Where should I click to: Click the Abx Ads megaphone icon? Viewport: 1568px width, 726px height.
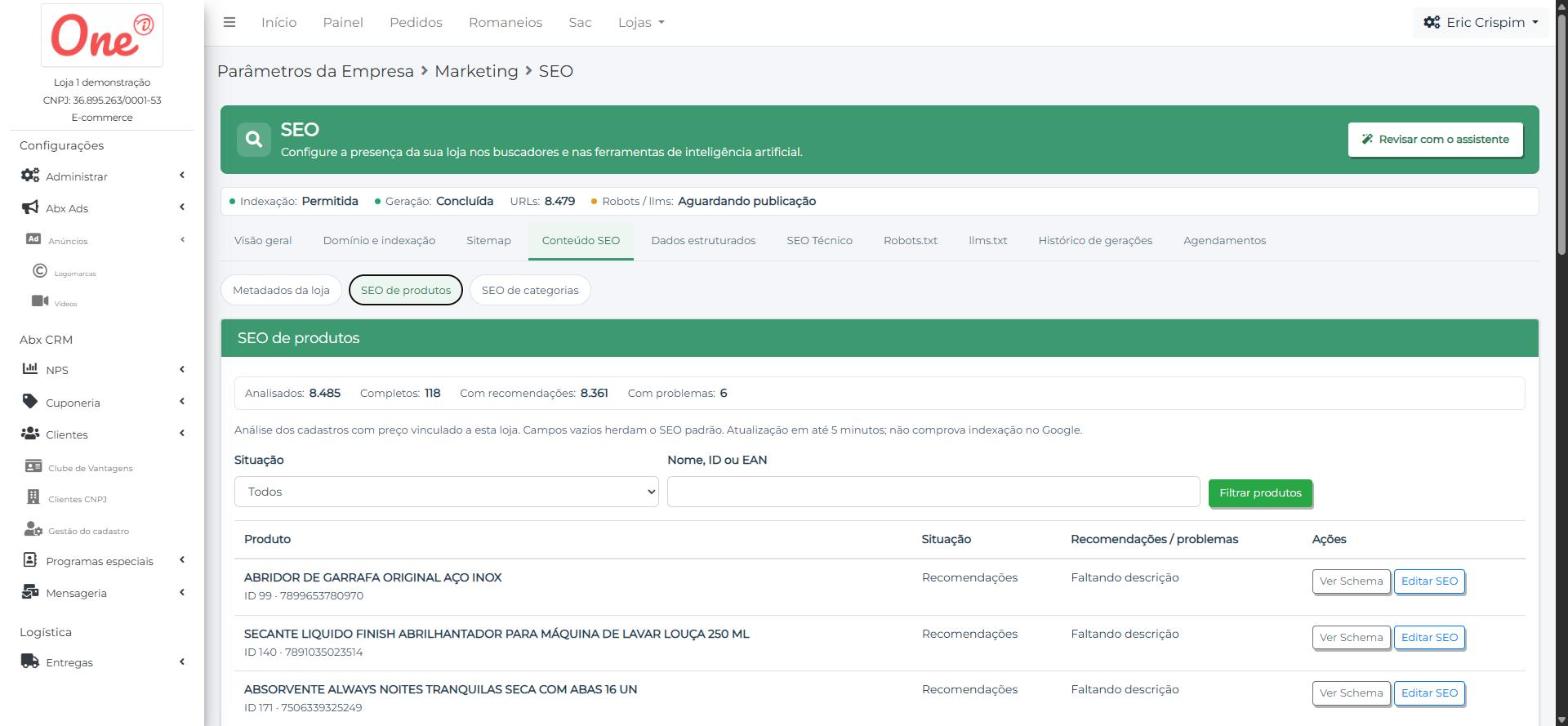(x=31, y=208)
